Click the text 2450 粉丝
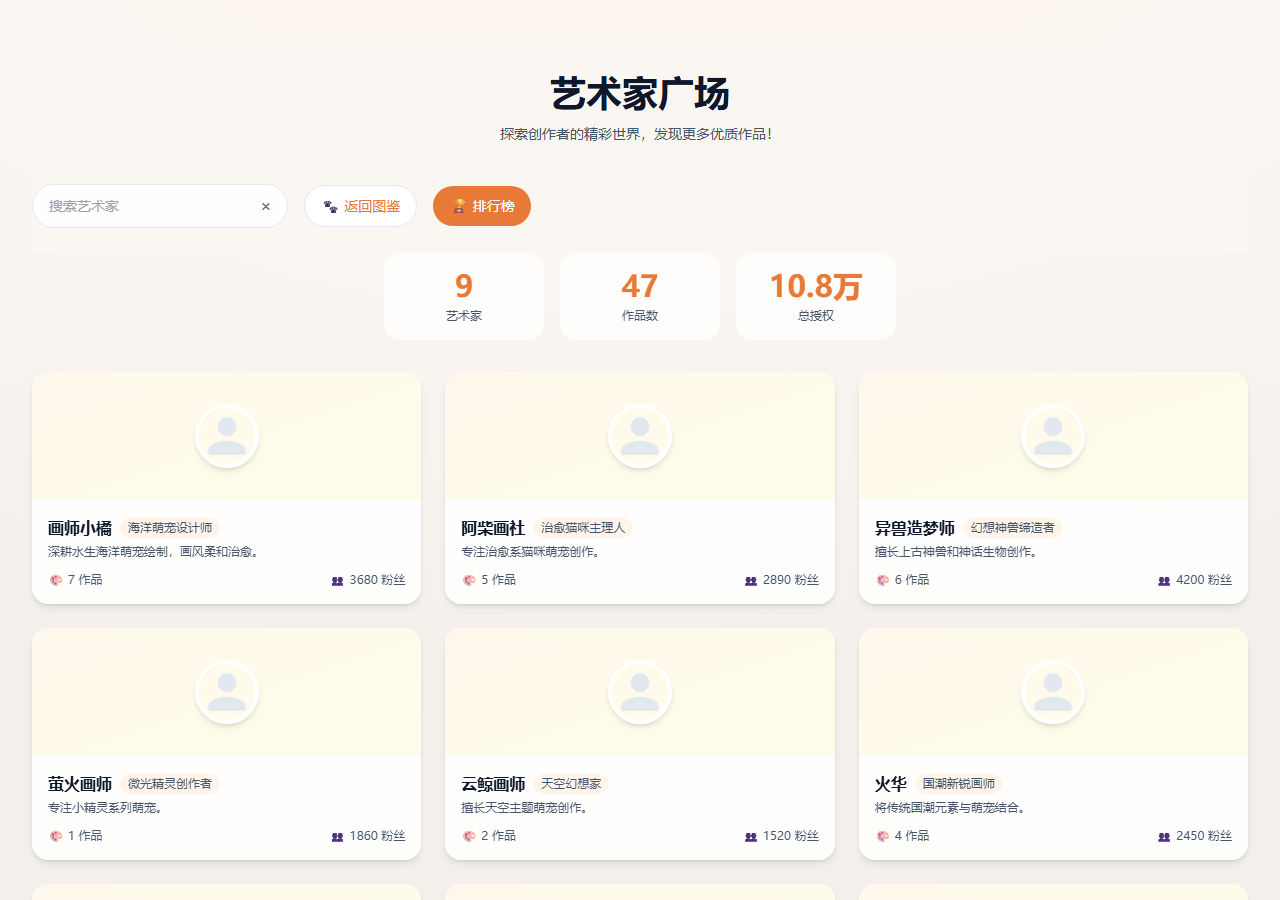 1204,836
